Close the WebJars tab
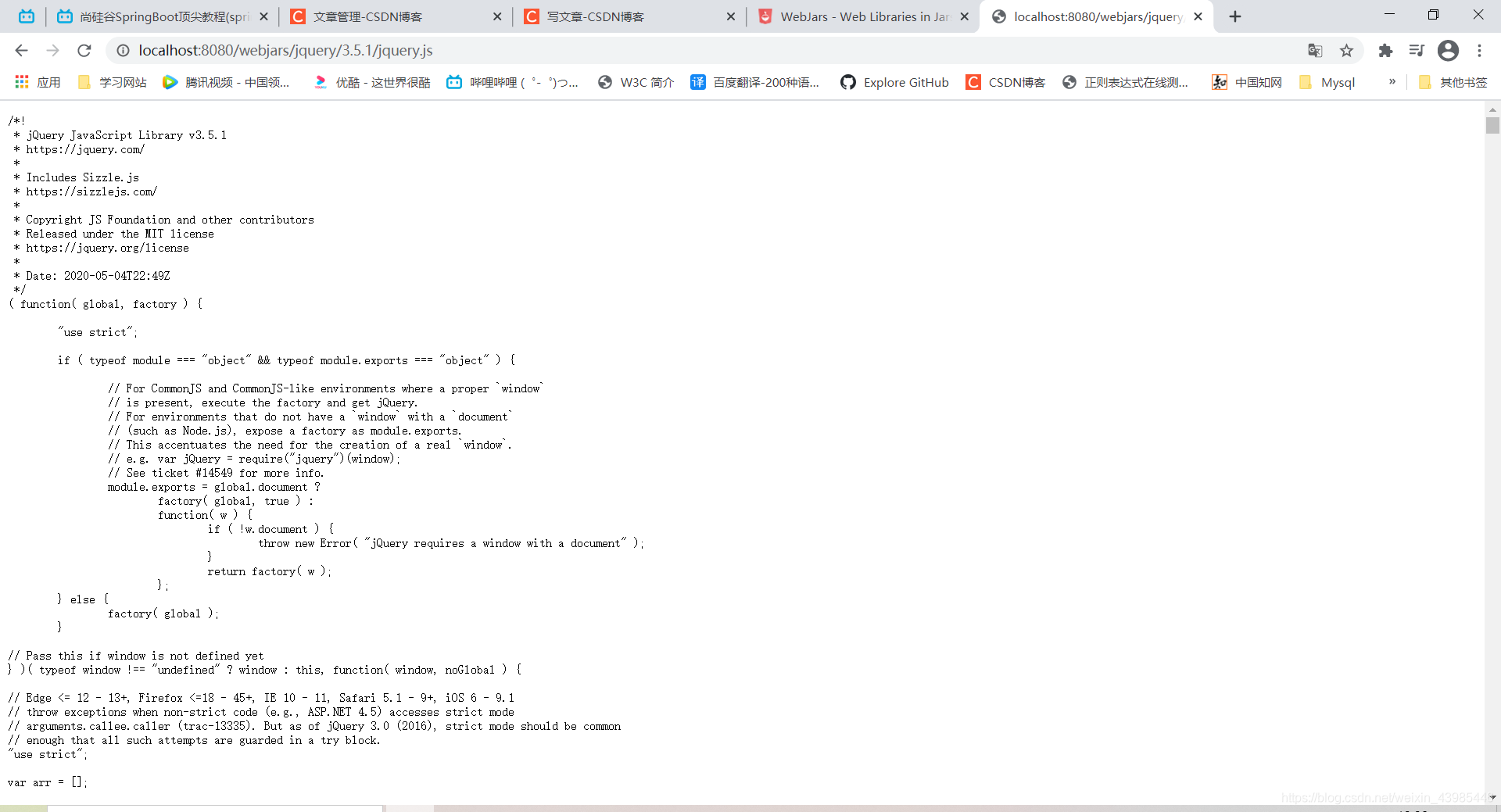 click(965, 16)
